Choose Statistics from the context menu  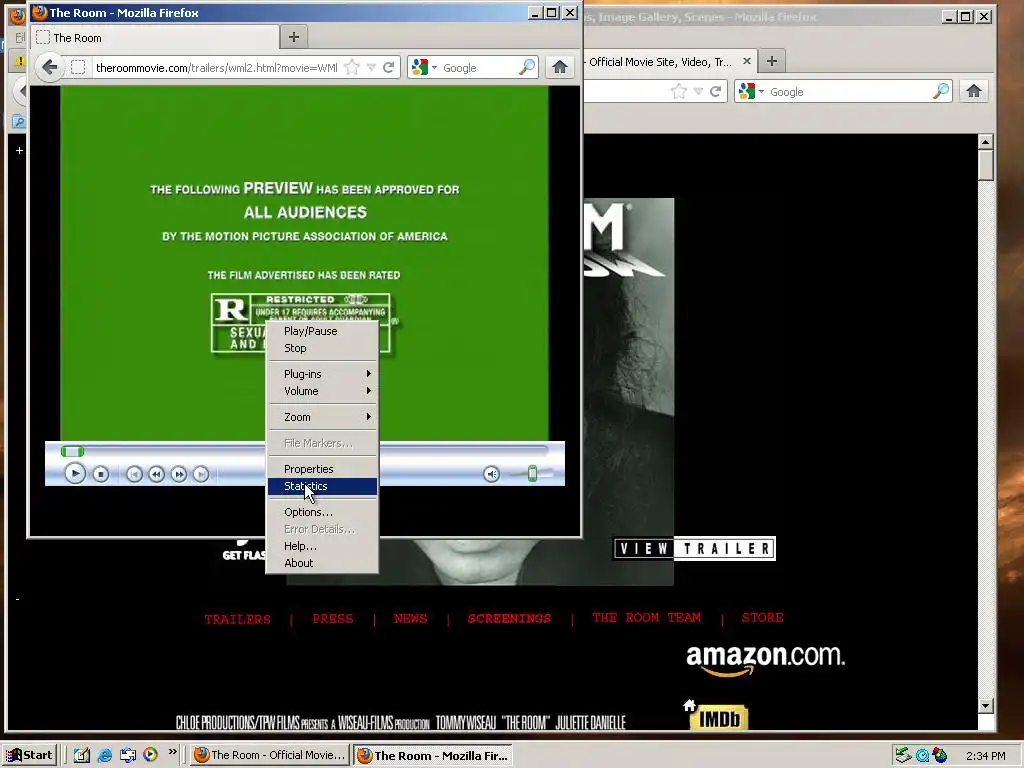tap(323, 486)
